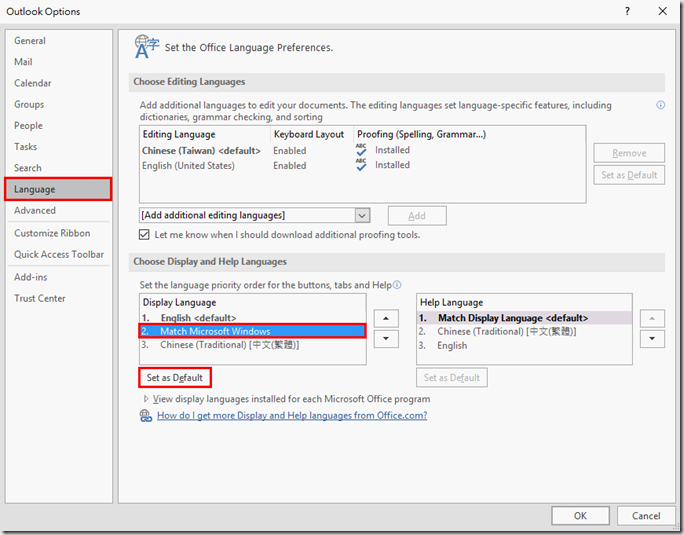
Task: Click OK to confirm options
Action: coord(580,516)
